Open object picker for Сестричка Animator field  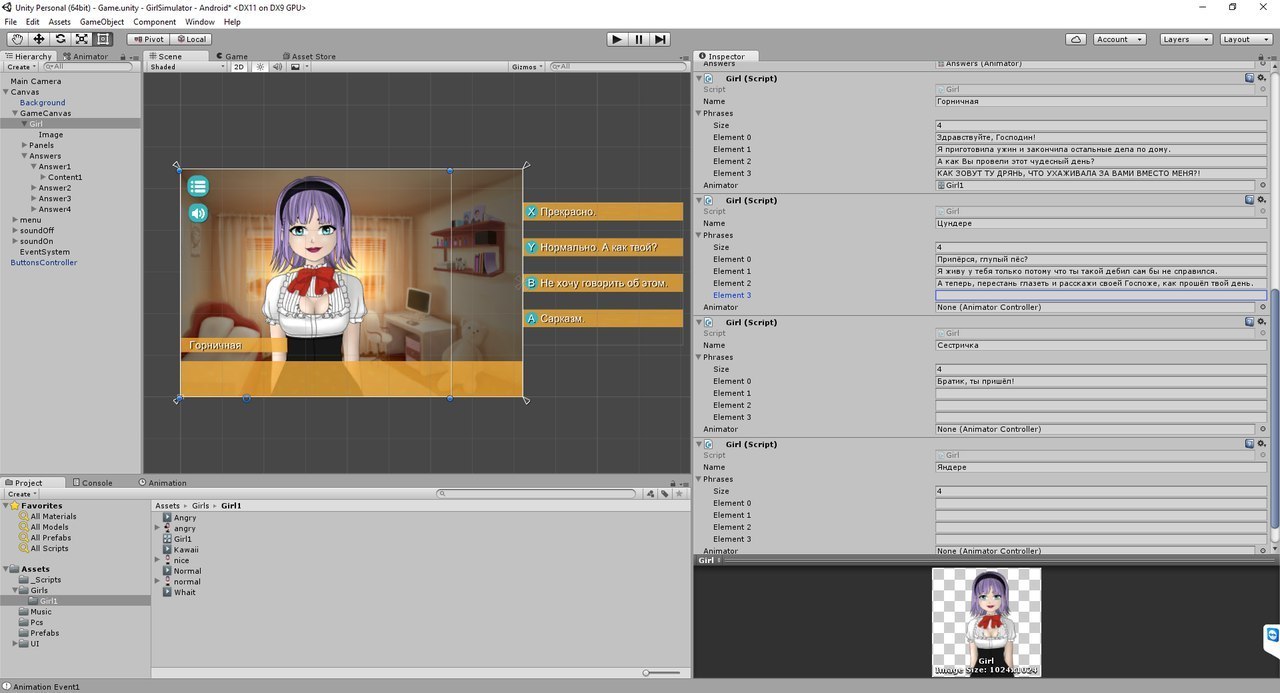(1262, 429)
